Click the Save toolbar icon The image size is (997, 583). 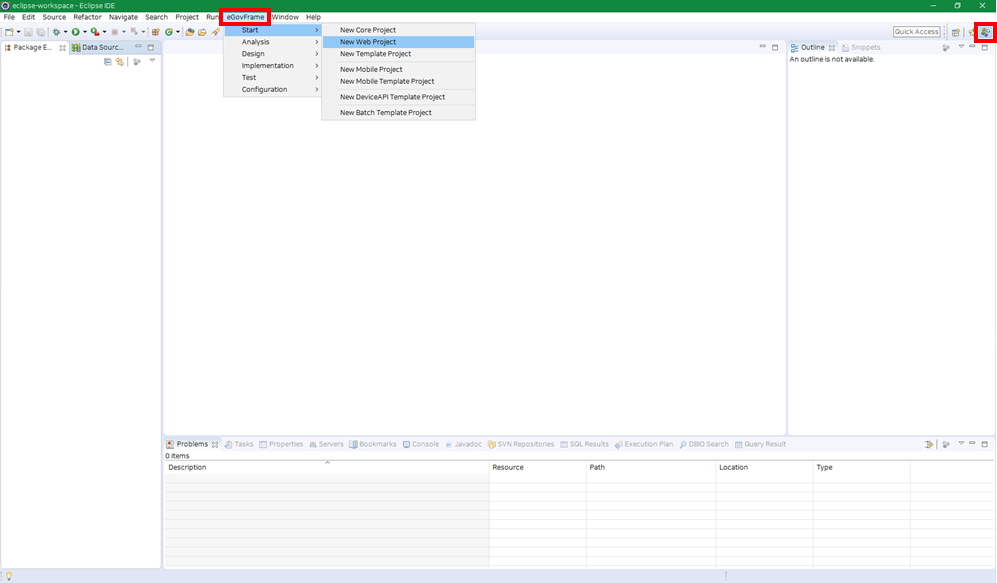coord(28,32)
